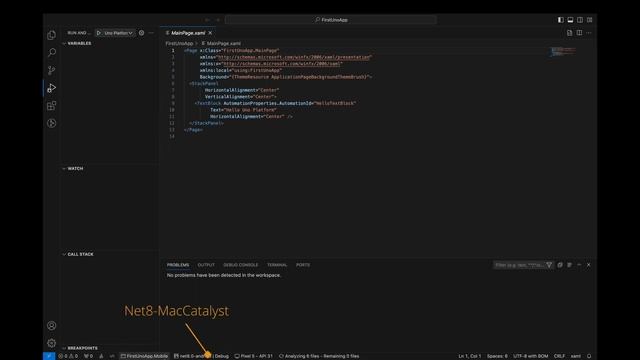Click Debug configuration in status bar
The width and height of the screenshot is (640, 360).
coord(222,356)
